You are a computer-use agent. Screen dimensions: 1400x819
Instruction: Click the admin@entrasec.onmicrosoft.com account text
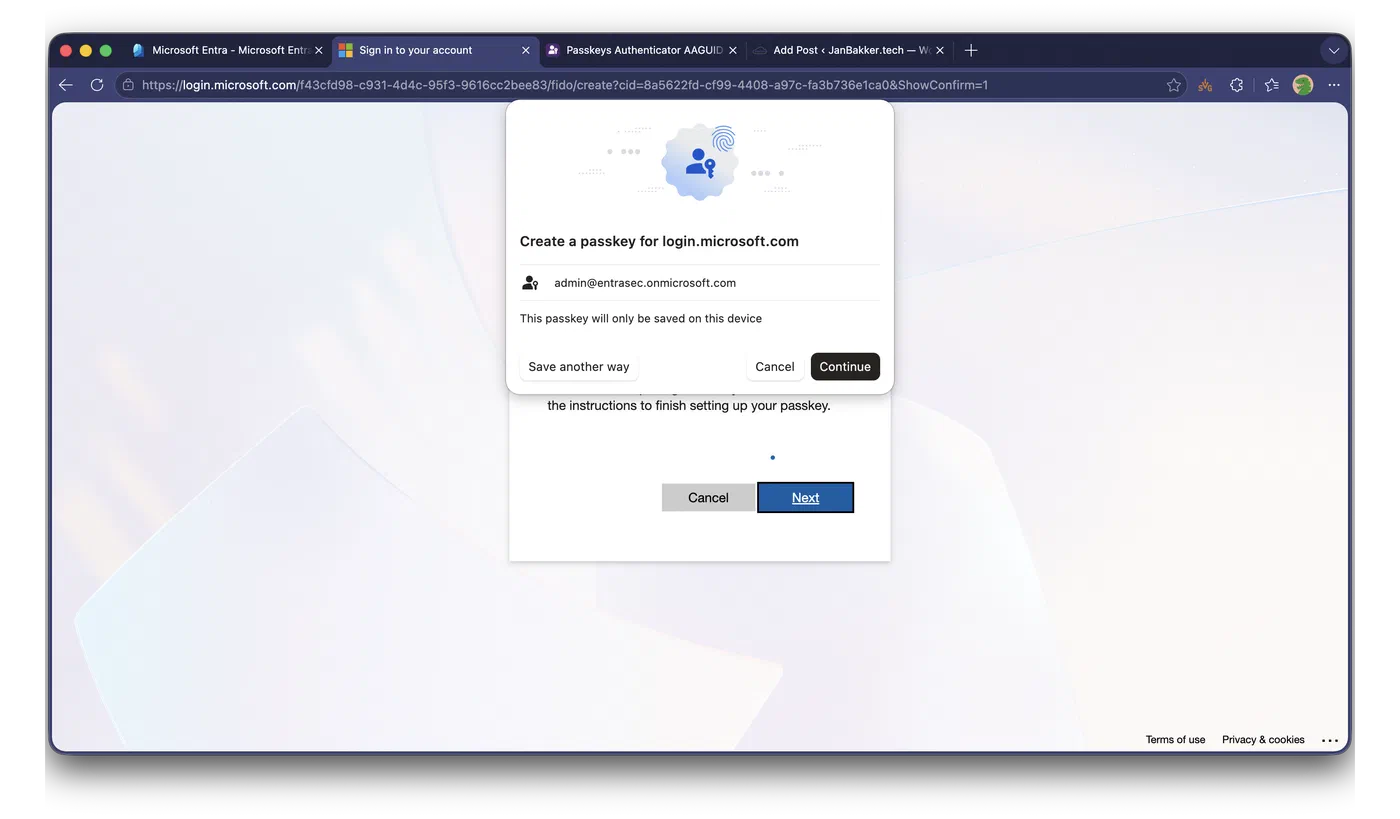(645, 283)
